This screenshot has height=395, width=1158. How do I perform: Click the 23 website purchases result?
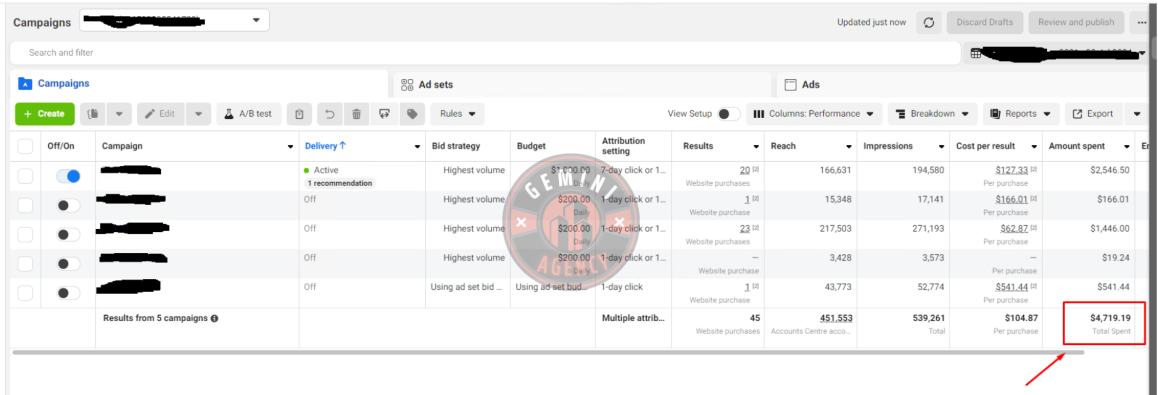click(744, 228)
